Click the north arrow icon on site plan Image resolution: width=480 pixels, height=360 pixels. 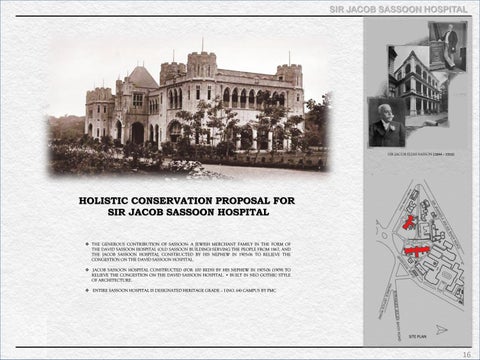pyautogui.click(x=442, y=330)
